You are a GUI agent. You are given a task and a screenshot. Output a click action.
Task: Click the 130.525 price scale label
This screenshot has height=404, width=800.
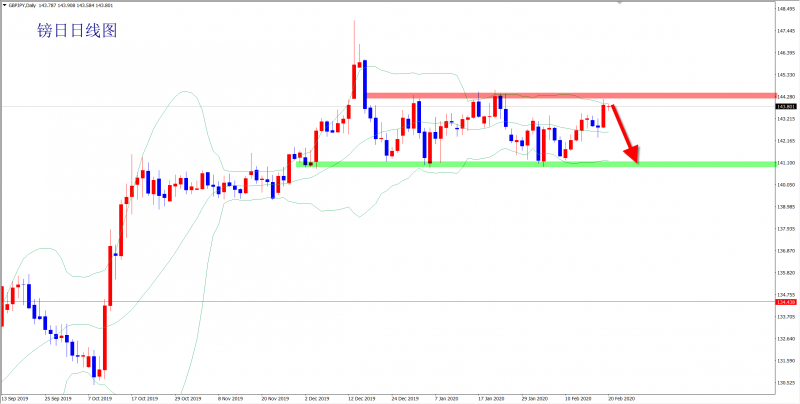point(785,383)
